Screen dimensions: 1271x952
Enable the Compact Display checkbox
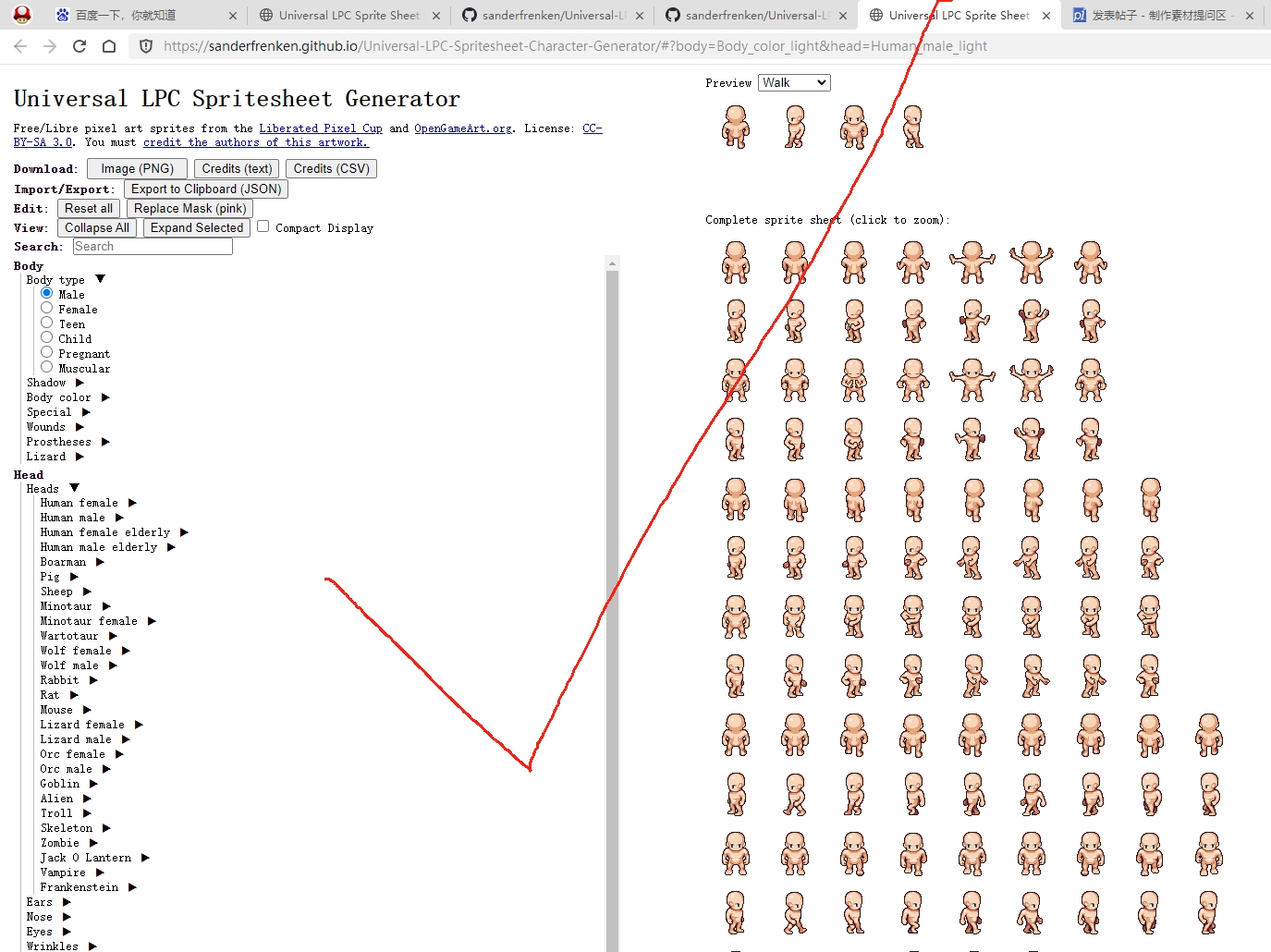coord(263,226)
